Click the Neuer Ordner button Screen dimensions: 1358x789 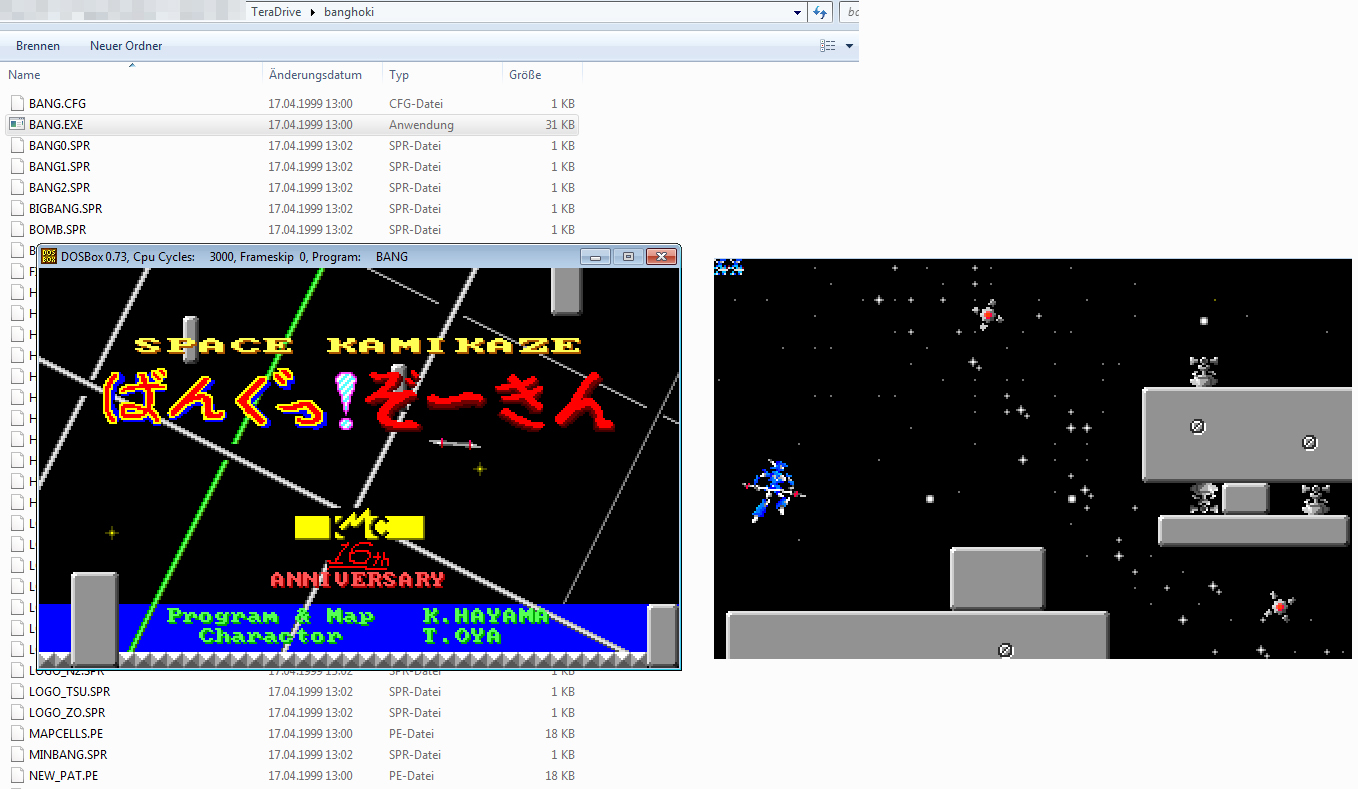[126, 46]
